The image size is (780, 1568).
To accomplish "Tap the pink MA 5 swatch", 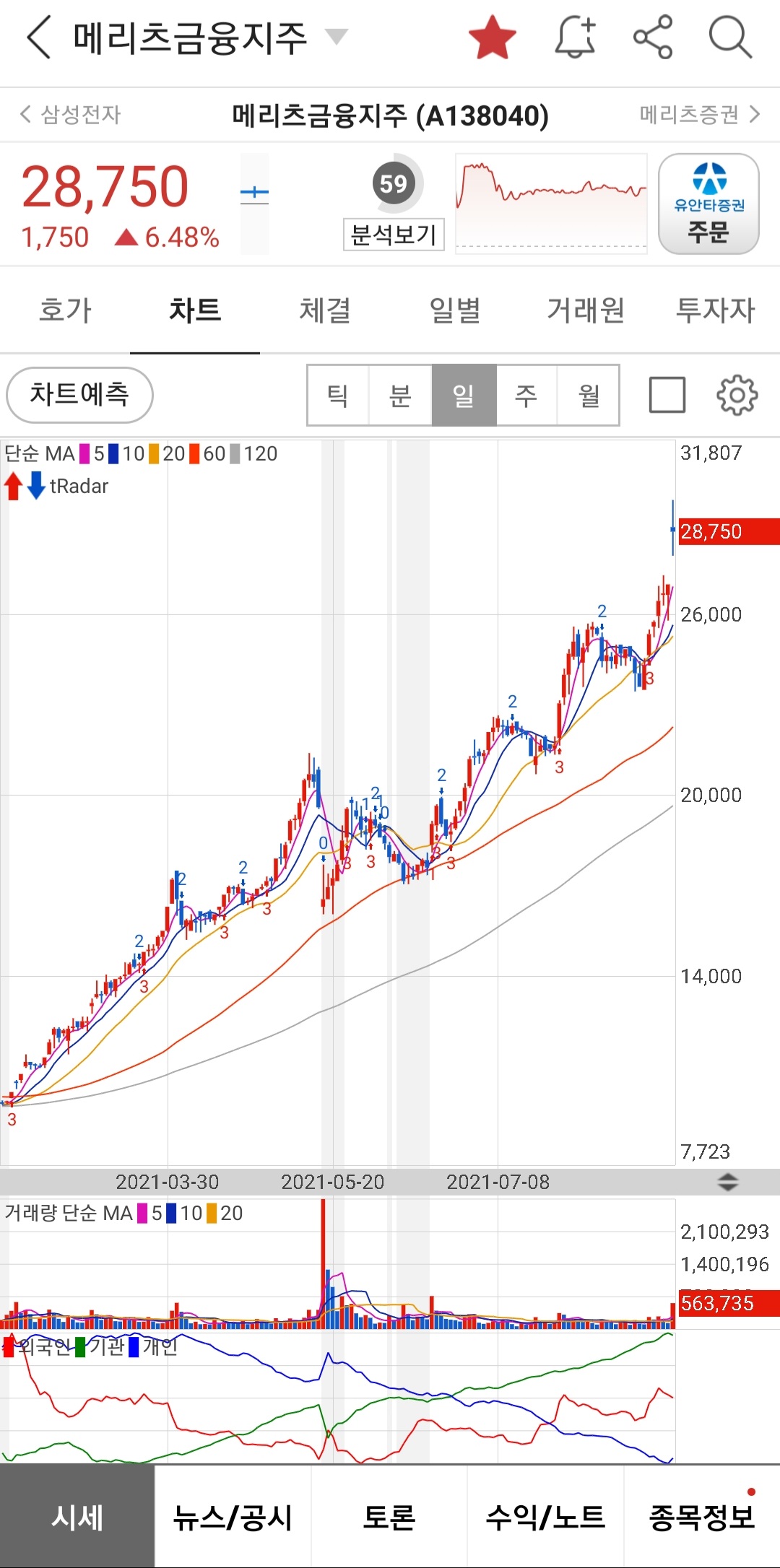I will (x=84, y=453).
